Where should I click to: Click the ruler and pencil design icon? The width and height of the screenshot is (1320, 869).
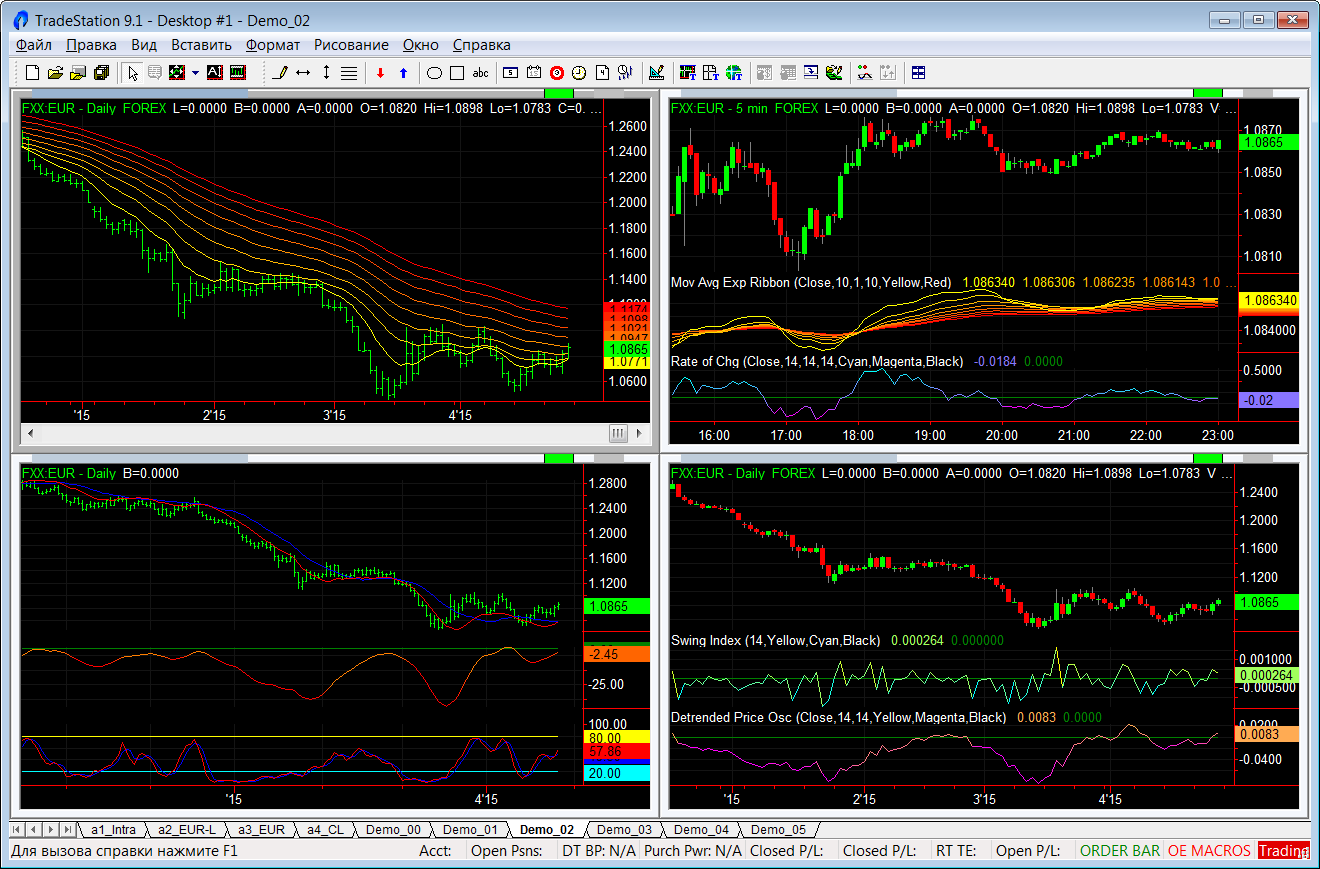[x=656, y=72]
